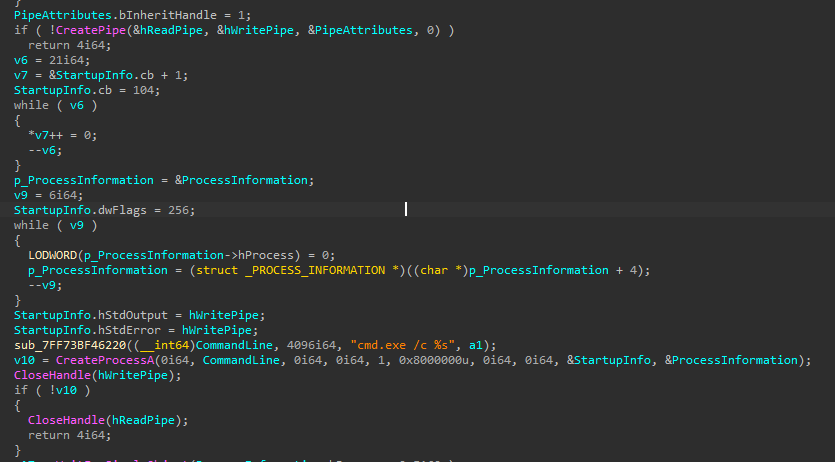
Task: Select the while ( v6 ) loop header
Action: coord(56,105)
